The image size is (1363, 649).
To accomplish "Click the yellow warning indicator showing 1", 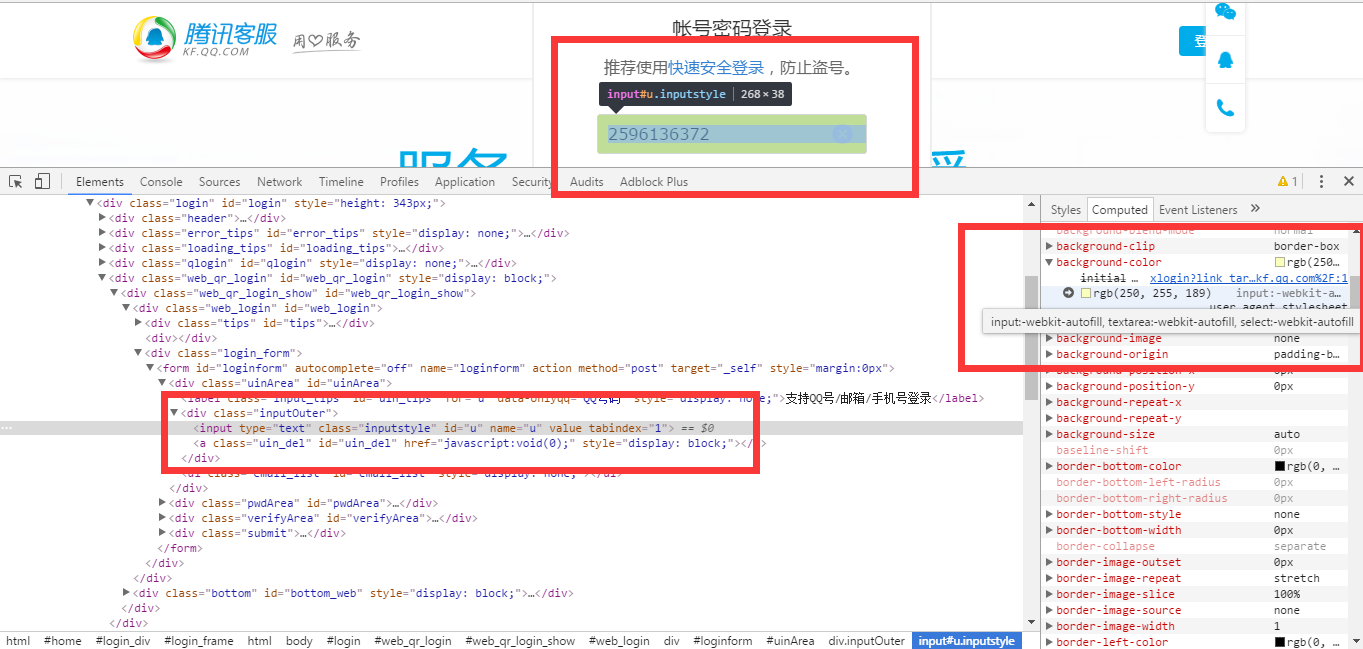I will pyautogui.click(x=1287, y=181).
